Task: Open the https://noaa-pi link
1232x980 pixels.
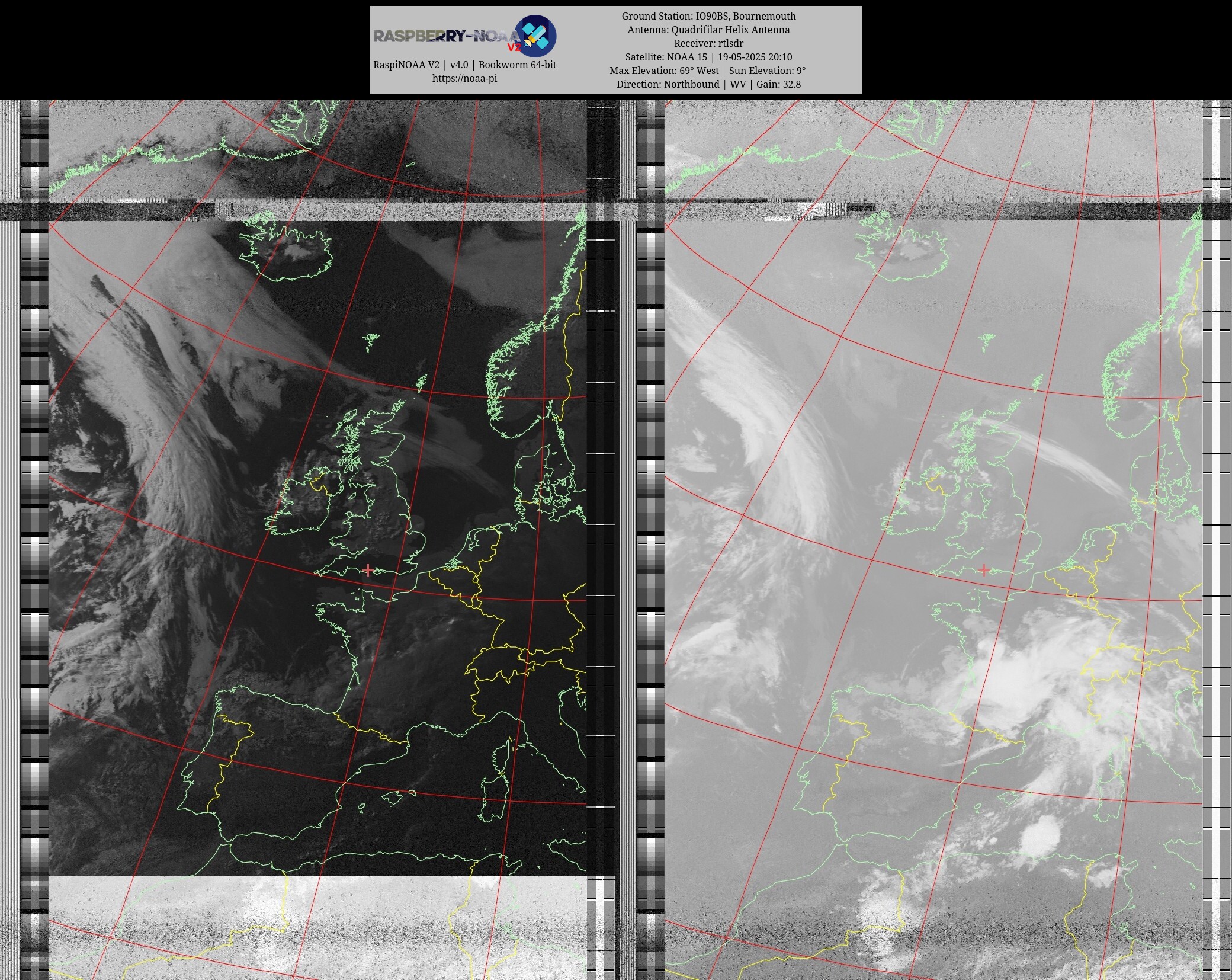Action: (464, 78)
